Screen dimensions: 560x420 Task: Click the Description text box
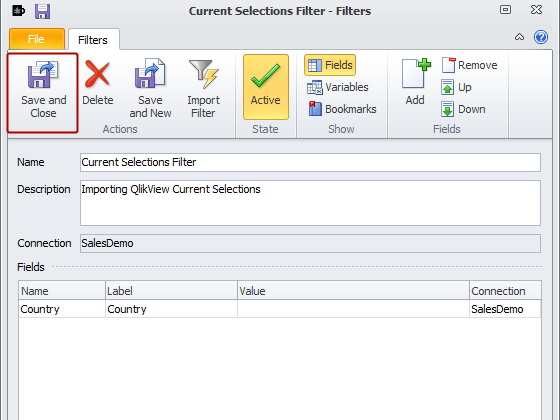[x=310, y=203]
